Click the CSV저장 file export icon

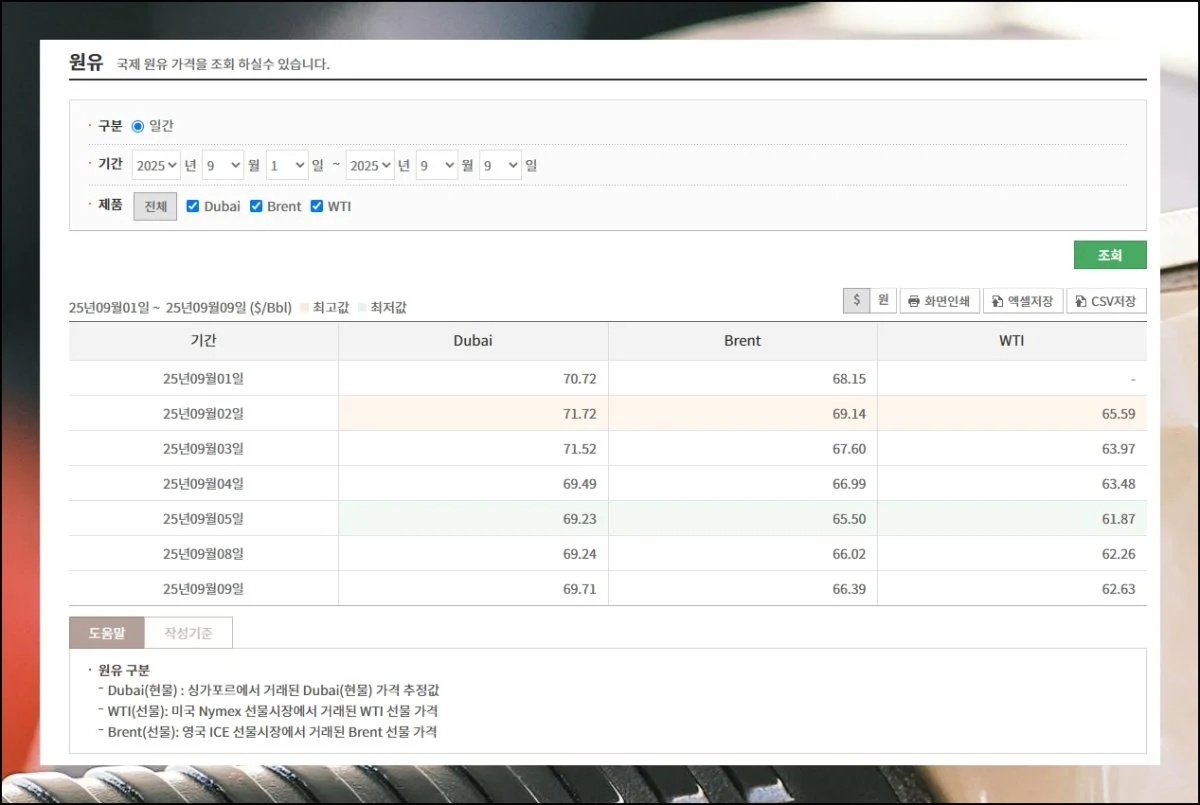[x=1081, y=301]
